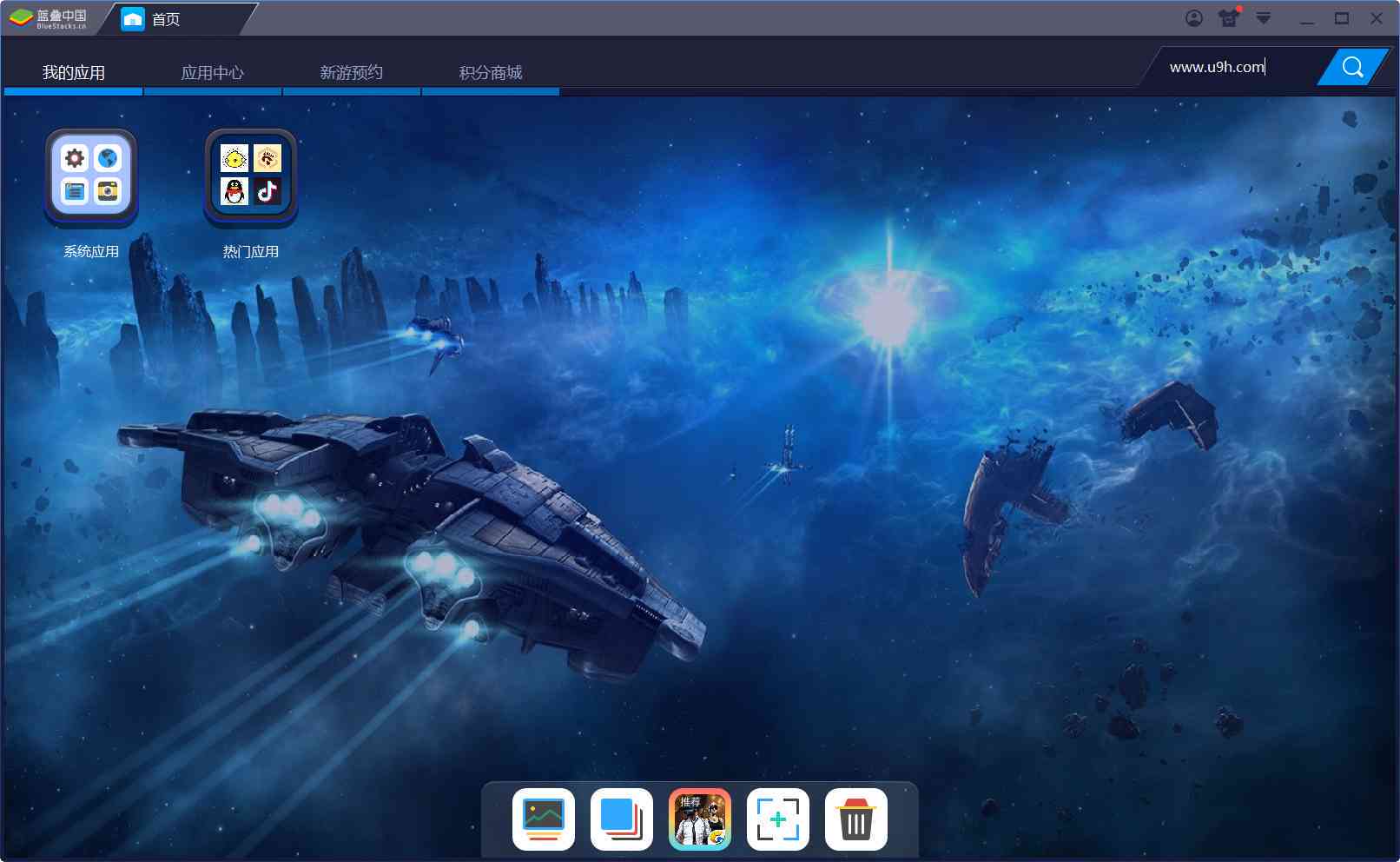Click the 热门应用 label text
Screen dimensions: 1400x862
251,252
